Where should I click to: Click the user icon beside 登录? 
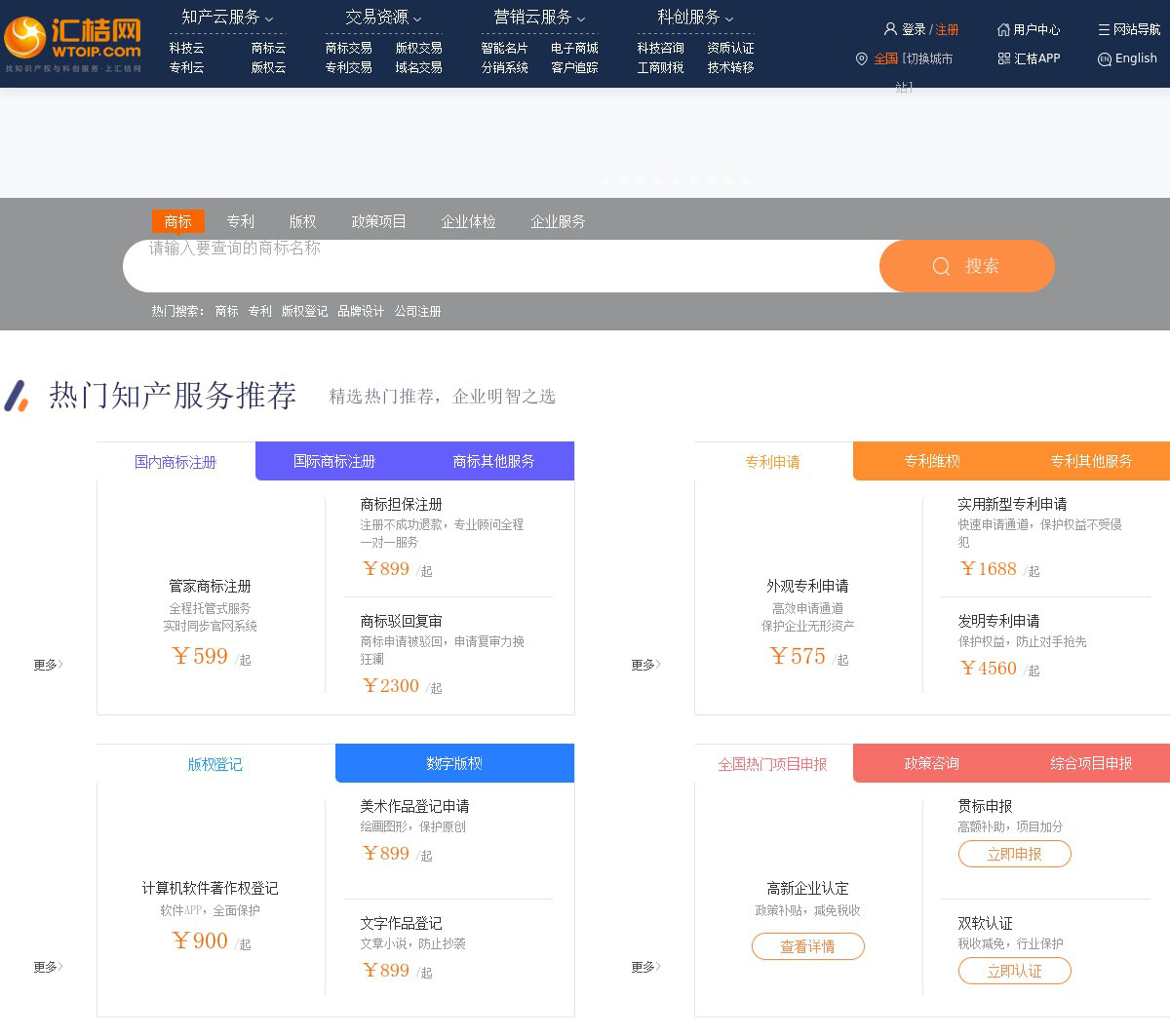[x=889, y=29]
